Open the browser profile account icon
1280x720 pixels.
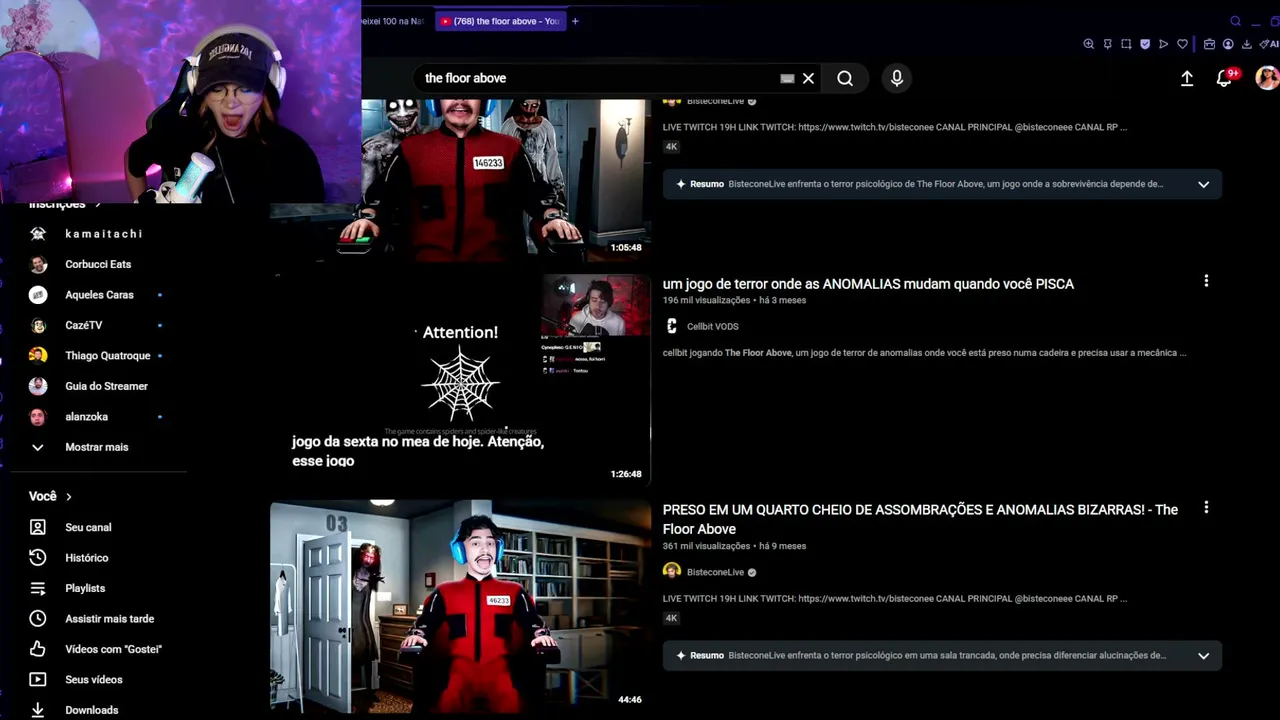(x=1228, y=44)
